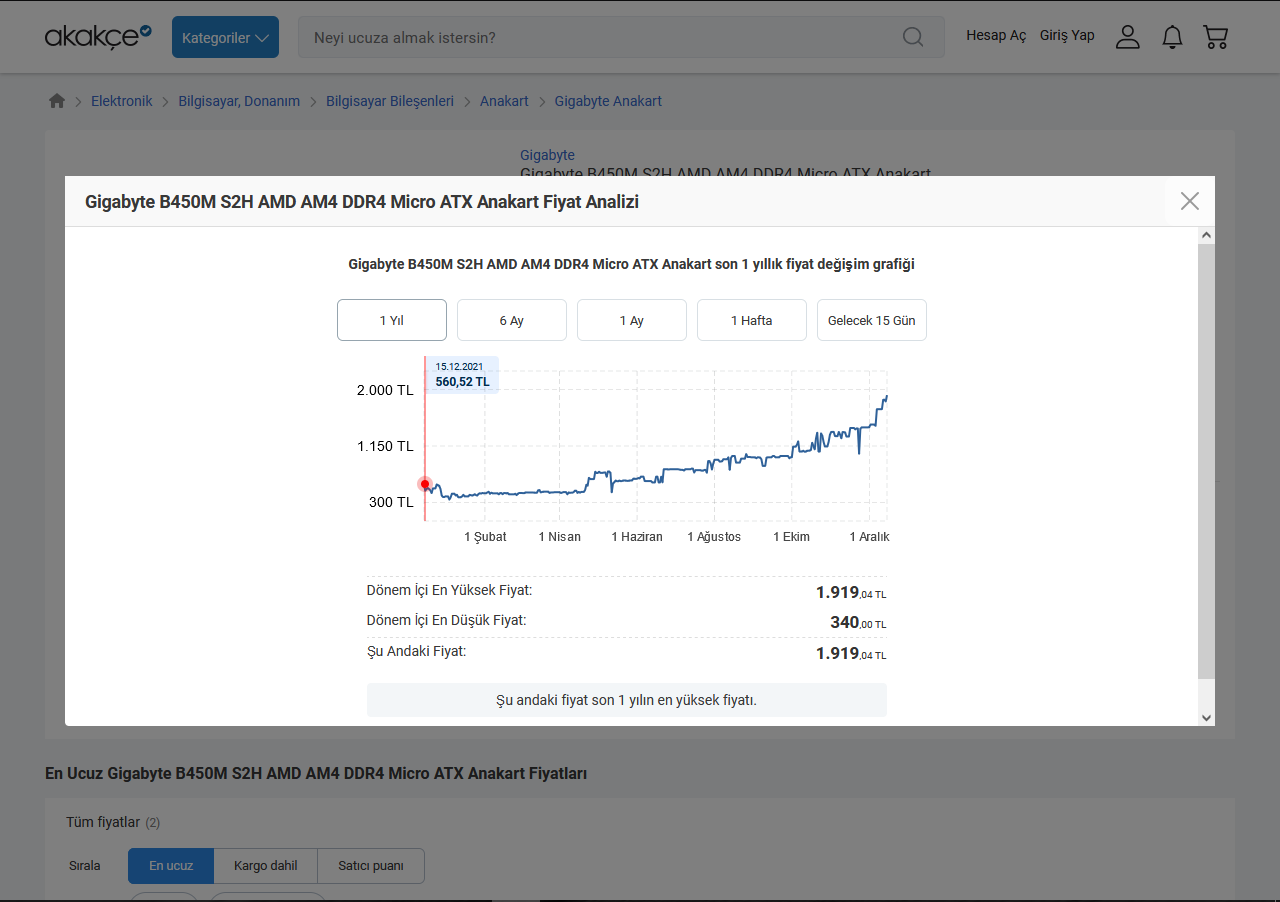Switch chart to 6 Ay range

point(512,320)
